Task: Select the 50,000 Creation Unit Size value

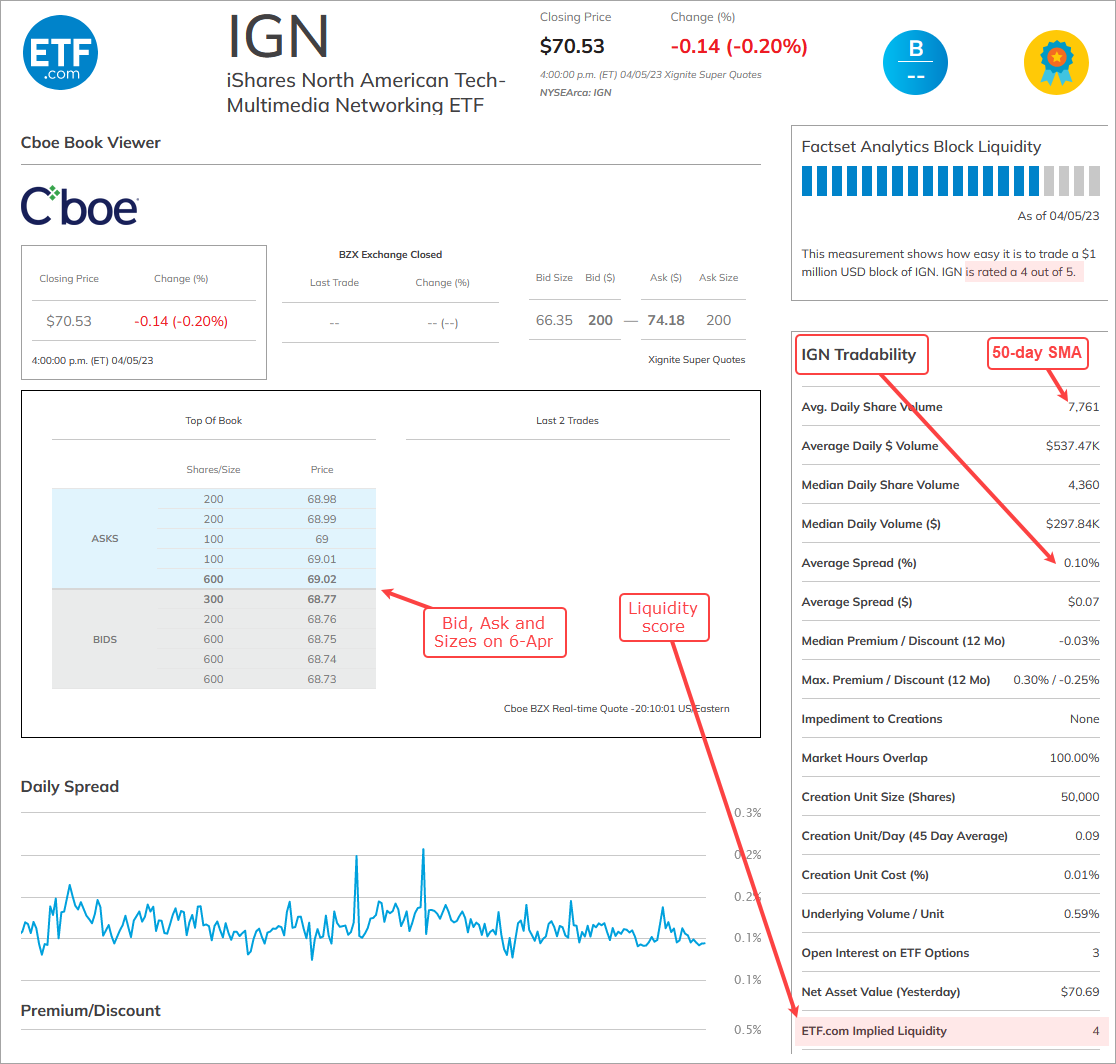Action: coord(1080,797)
